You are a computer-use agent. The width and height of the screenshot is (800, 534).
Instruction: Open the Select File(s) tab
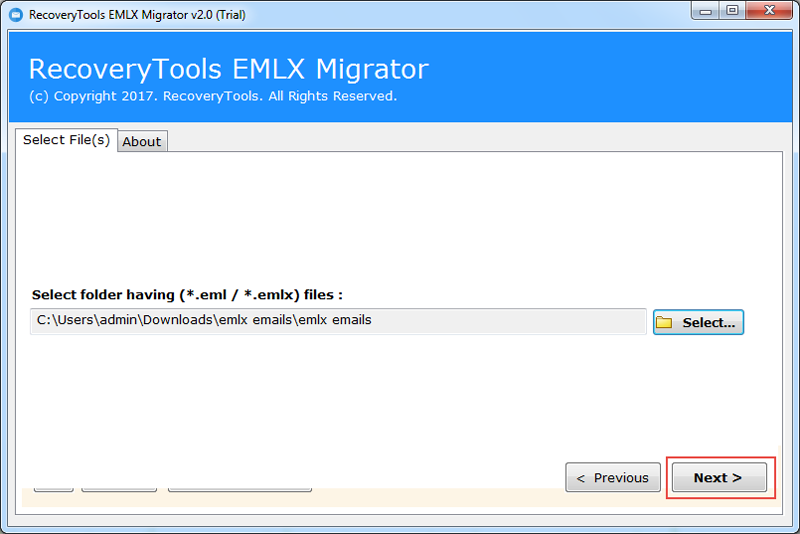click(x=66, y=140)
